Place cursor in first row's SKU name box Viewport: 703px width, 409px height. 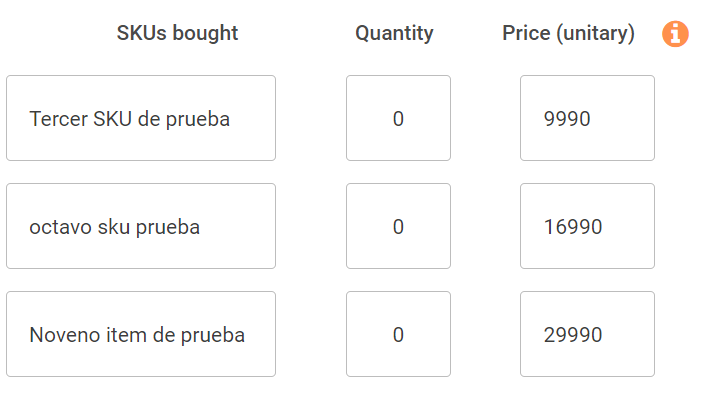pyautogui.click(x=141, y=118)
